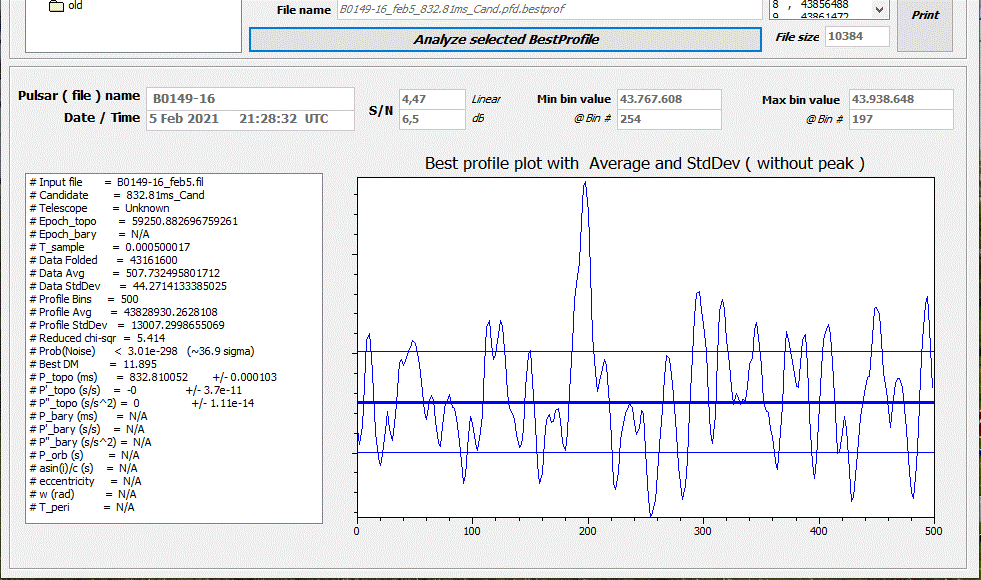Screen dimensions: 981x580
Task: Select the '# Epoch_topo' line
Action: tap(133, 221)
